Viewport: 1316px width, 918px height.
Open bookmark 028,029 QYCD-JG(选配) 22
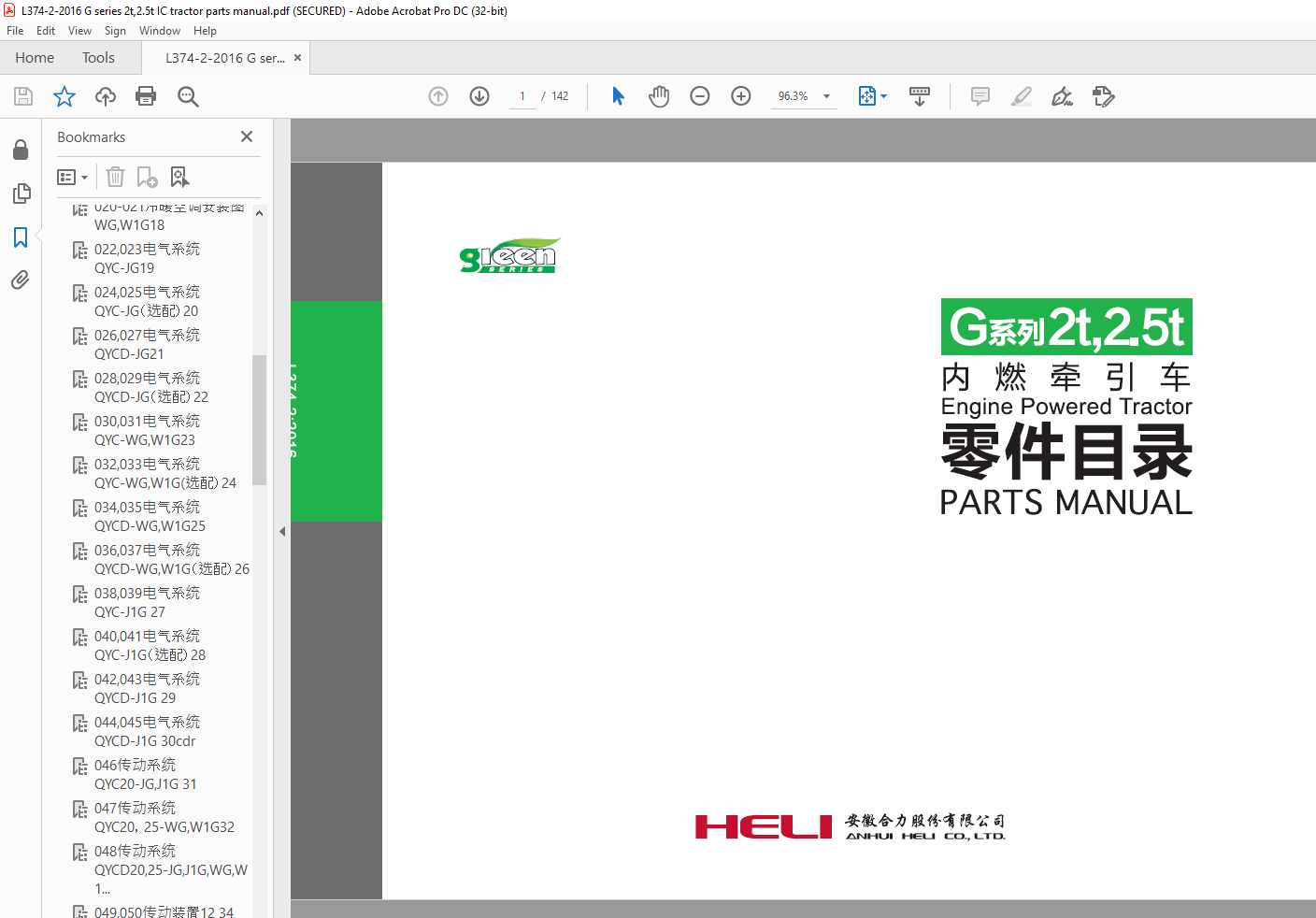(150, 388)
